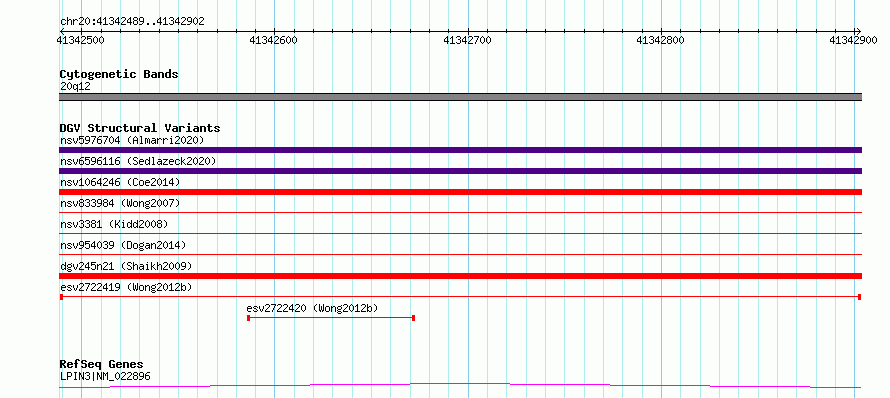Click the 20q12 band label
This screenshot has height=398, width=890.
(75, 86)
